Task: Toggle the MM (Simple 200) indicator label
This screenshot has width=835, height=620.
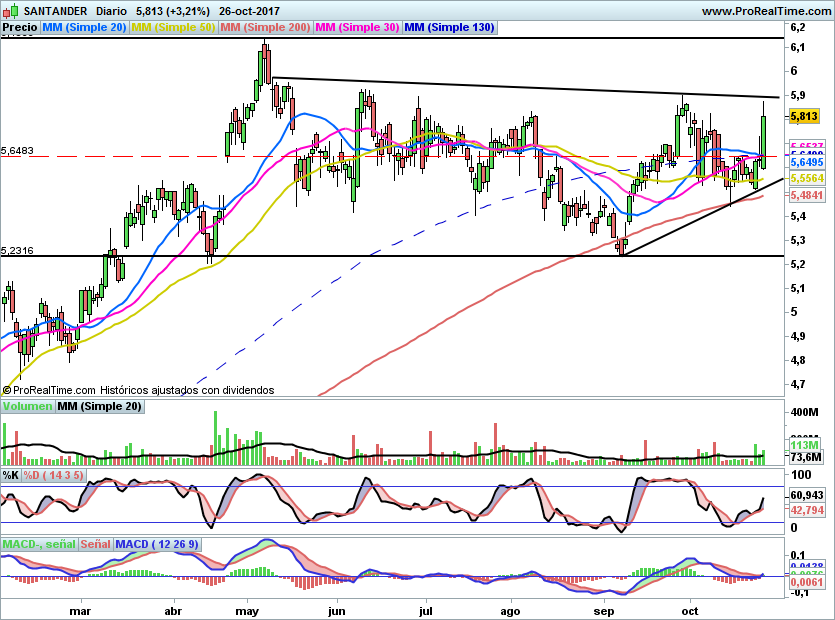Action: (x=265, y=28)
